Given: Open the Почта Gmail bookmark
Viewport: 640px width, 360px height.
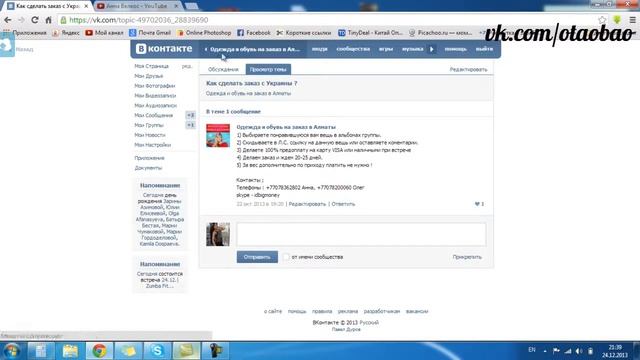Looking at the screenshot, I should coord(150,33).
